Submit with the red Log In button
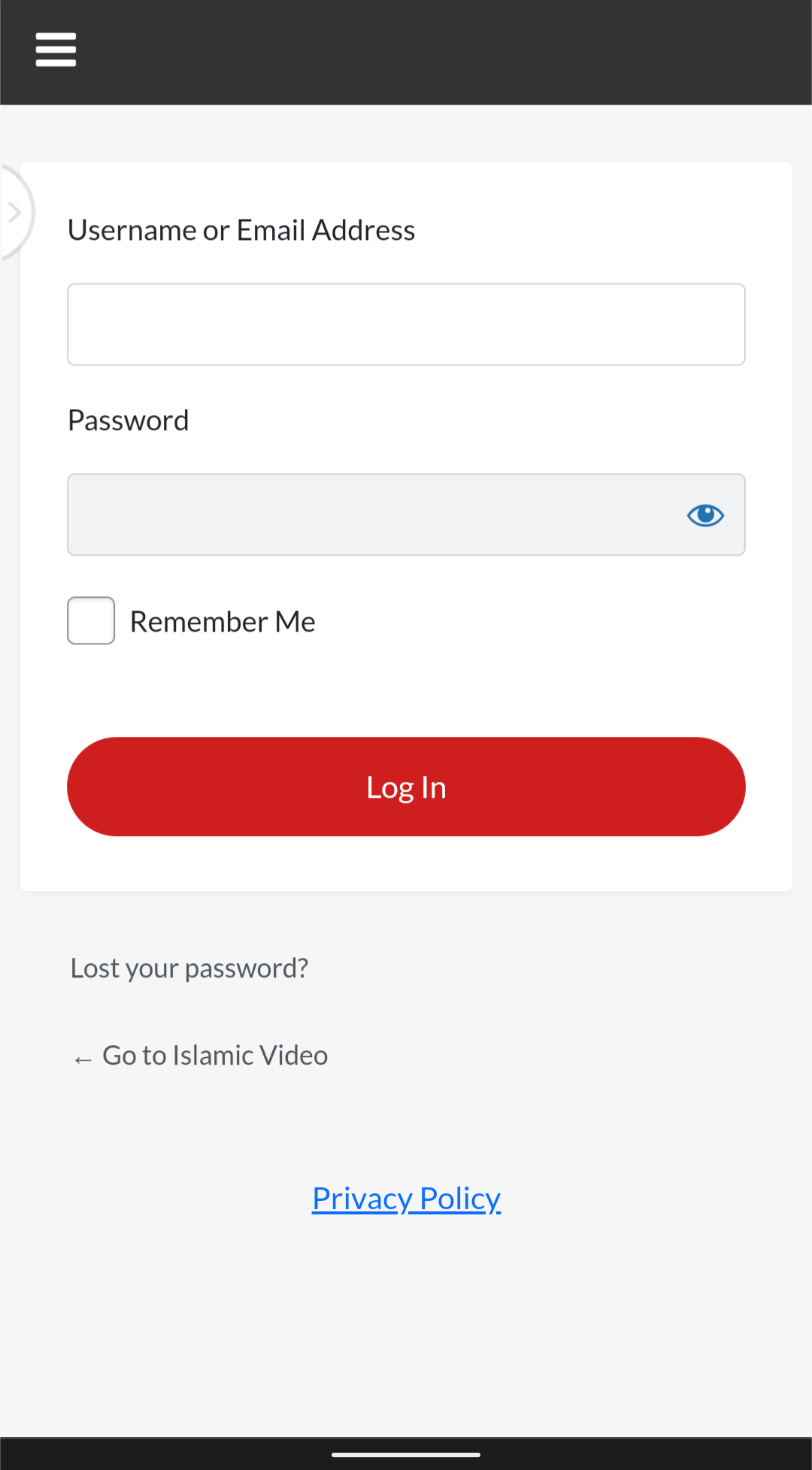This screenshot has height=1470, width=812. point(406,787)
